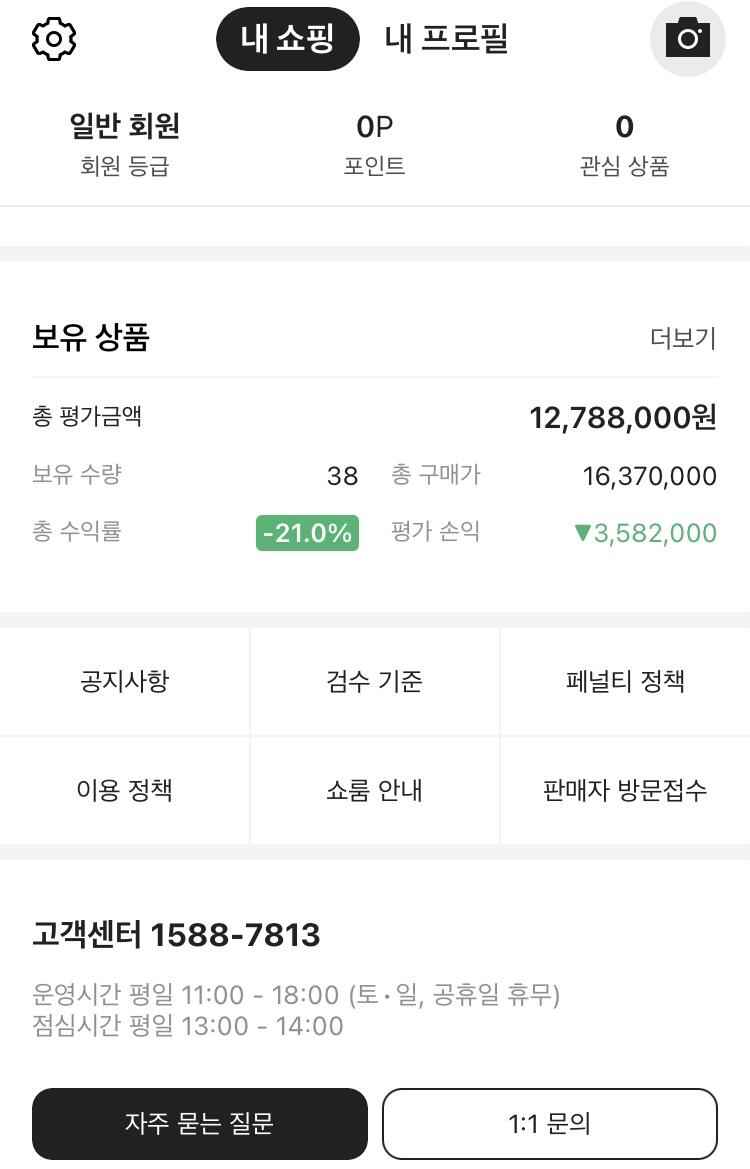Image resolution: width=750 pixels, height=1169 pixels.
Task: Open 판매자 방문접수 page
Action: click(625, 790)
